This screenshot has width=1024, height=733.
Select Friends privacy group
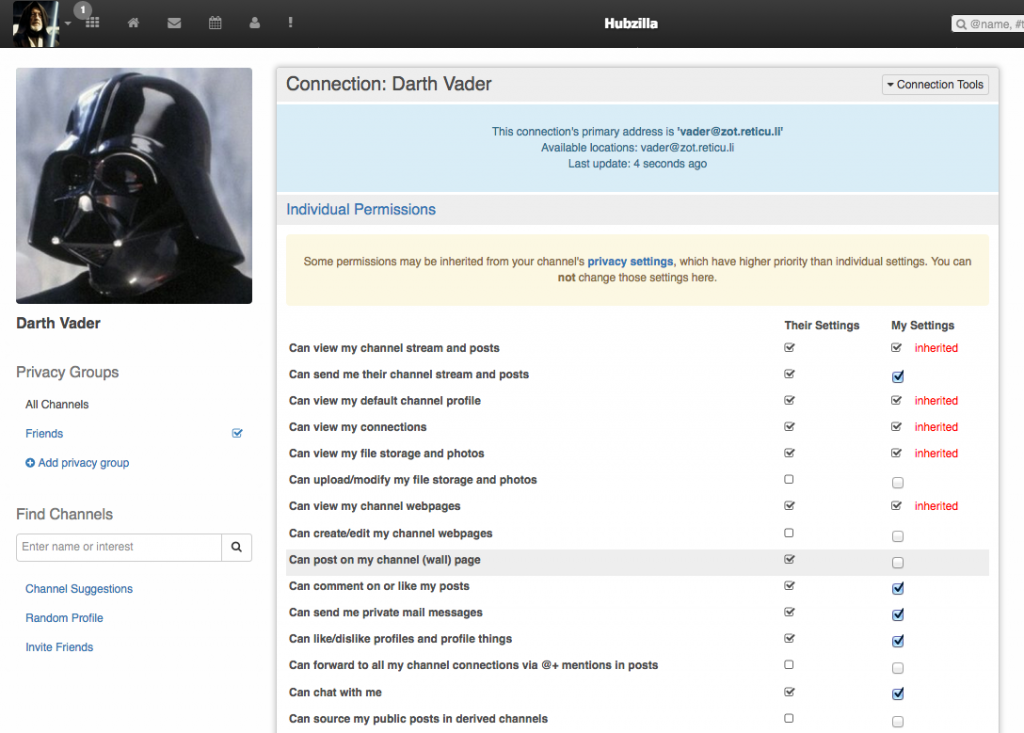(x=44, y=434)
